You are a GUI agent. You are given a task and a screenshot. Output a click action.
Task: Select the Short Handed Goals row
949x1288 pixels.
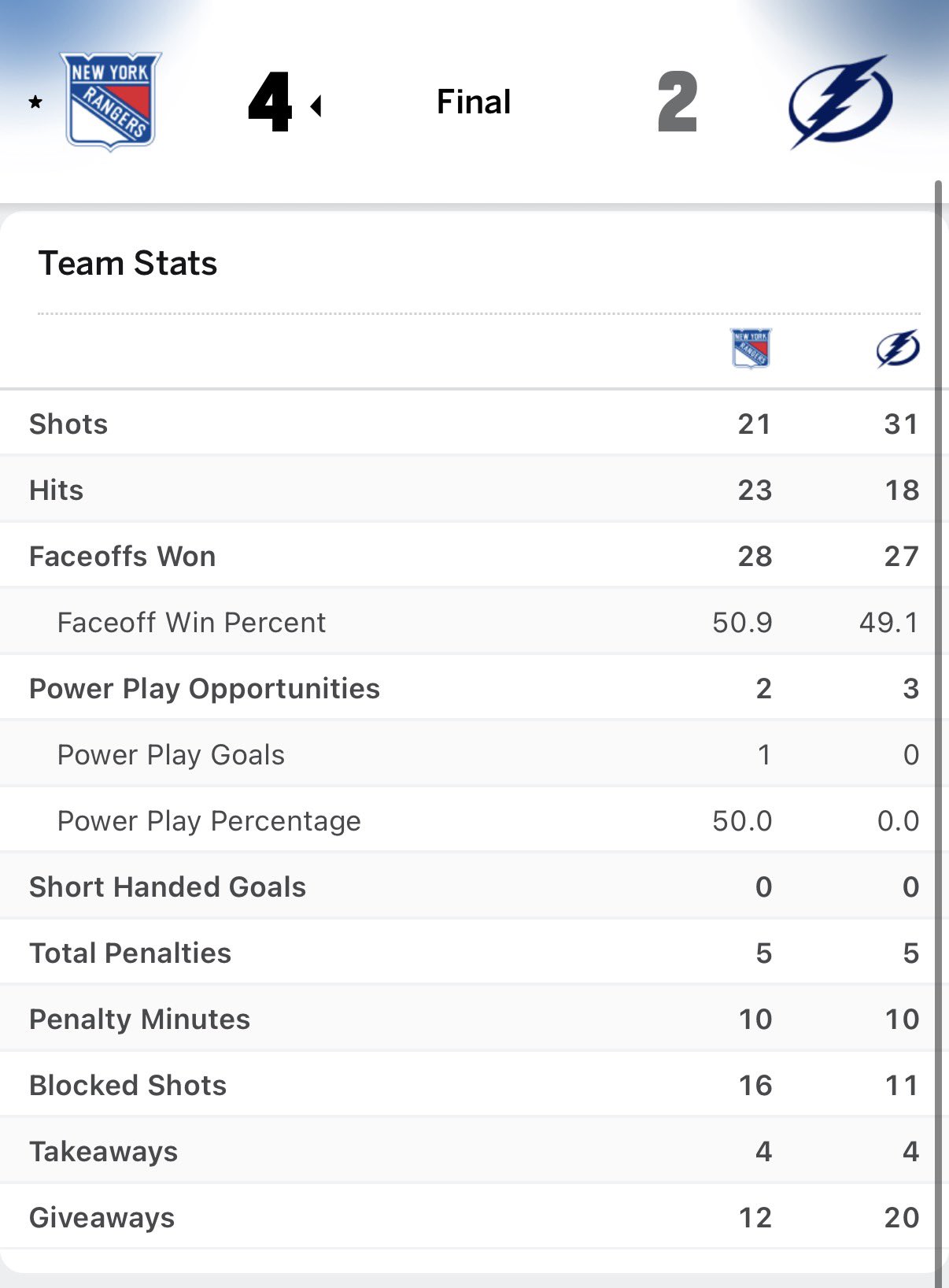[168, 887]
